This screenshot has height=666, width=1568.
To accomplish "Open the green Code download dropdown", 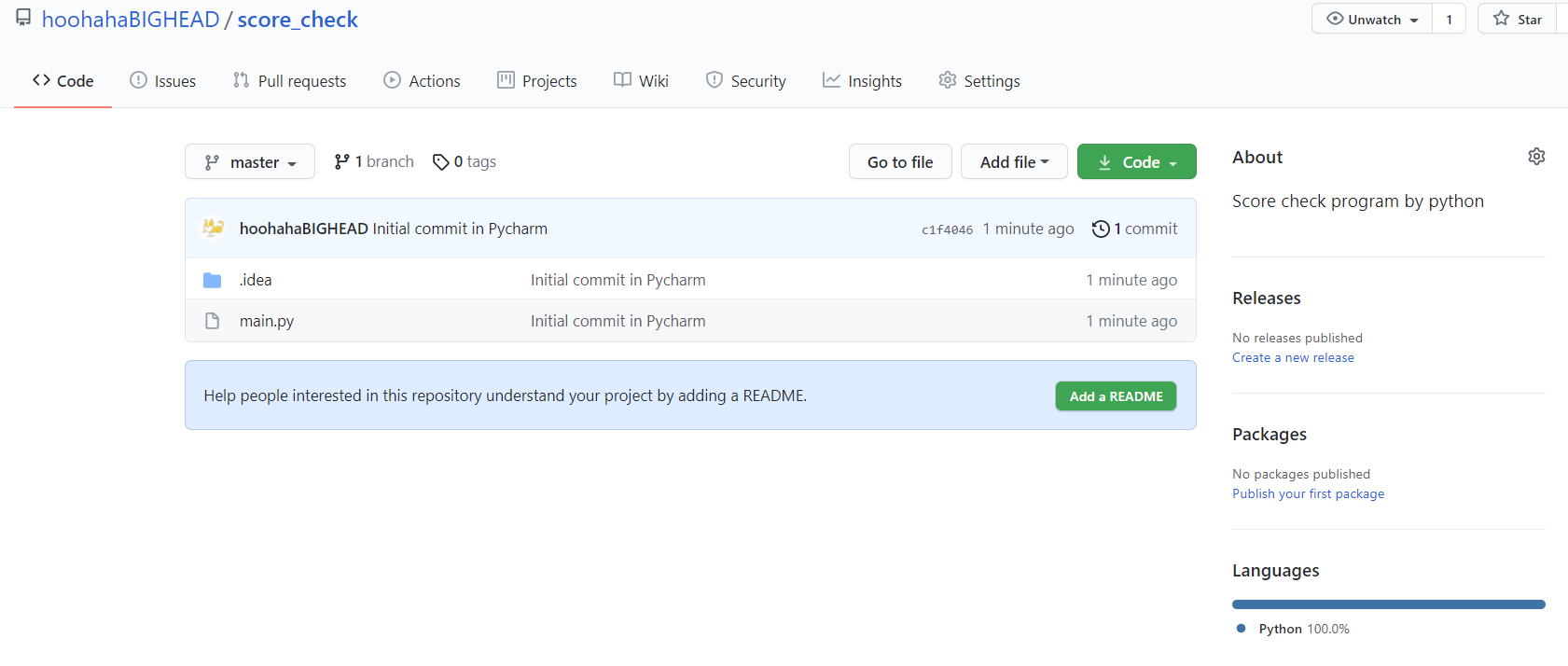I will click(x=1137, y=161).
